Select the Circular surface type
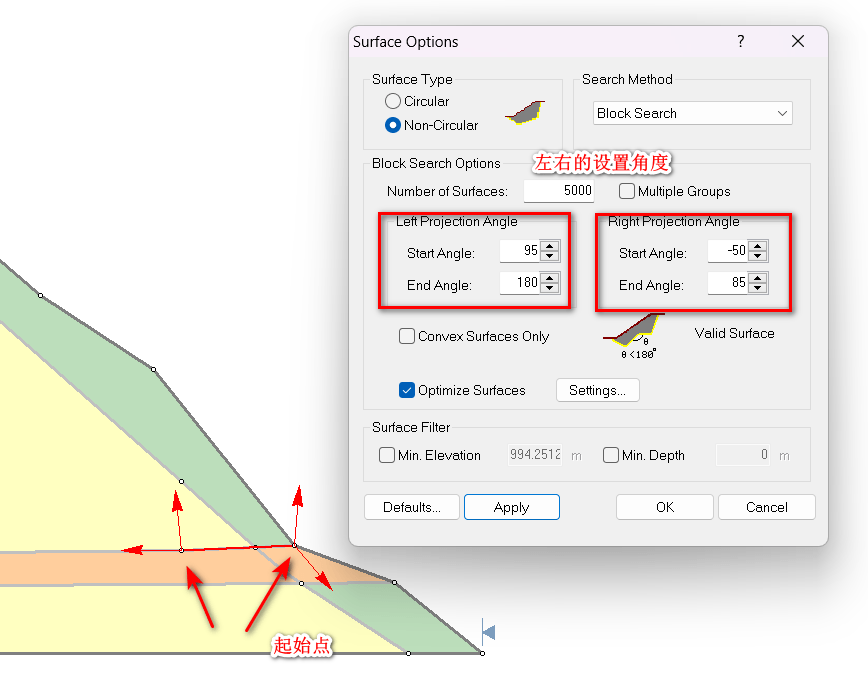This screenshot has width=868, height=680. (393, 101)
